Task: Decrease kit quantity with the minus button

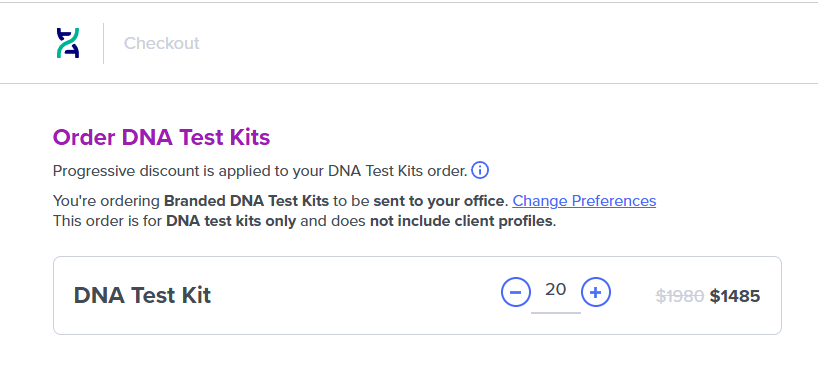Action: pyautogui.click(x=516, y=292)
